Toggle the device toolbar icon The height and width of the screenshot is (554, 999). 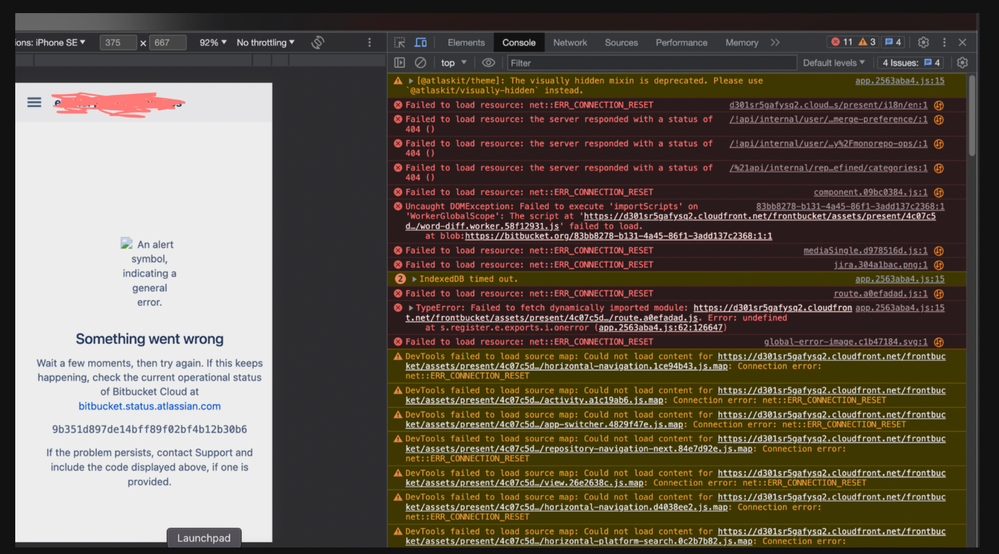click(x=421, y=43)
